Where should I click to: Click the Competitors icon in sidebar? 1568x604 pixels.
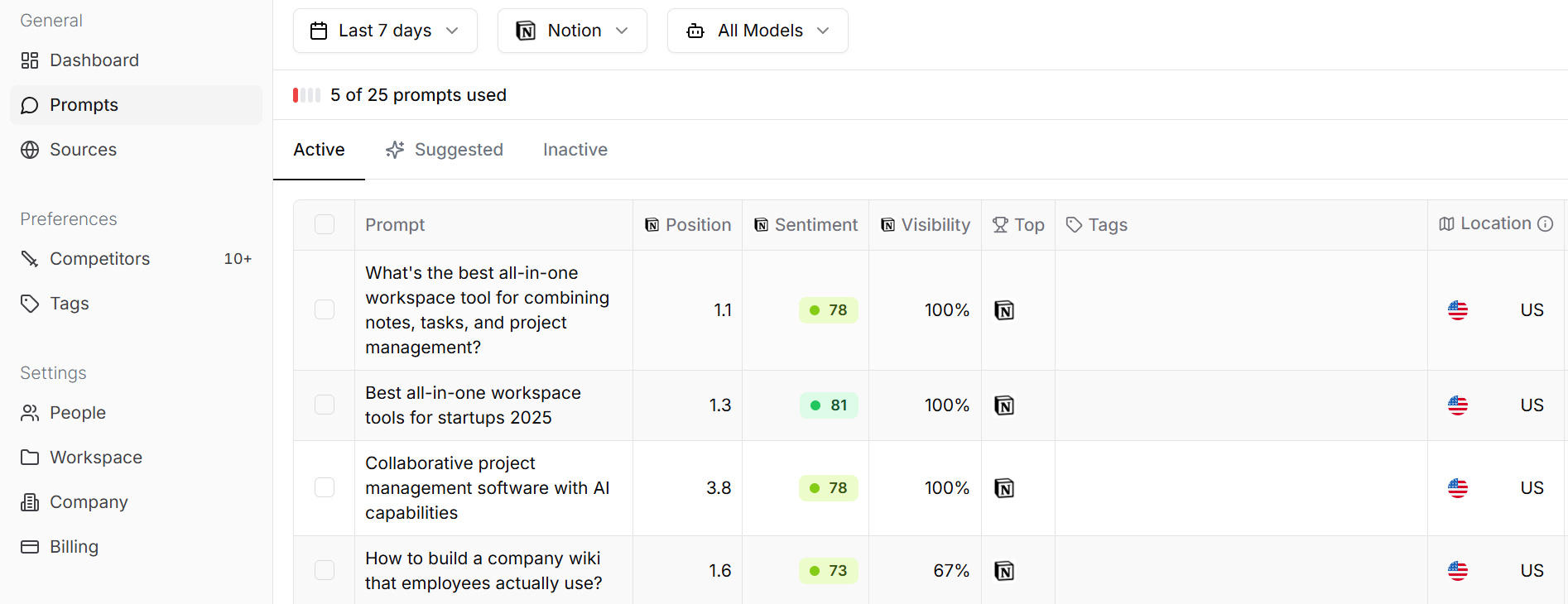point(30,259)
